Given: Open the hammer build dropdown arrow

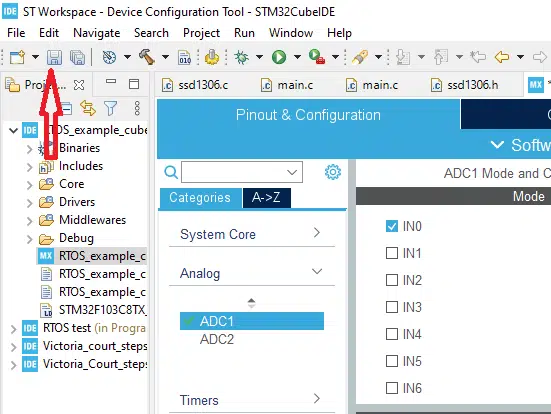Looking at the screenshot, I should 165,57.
